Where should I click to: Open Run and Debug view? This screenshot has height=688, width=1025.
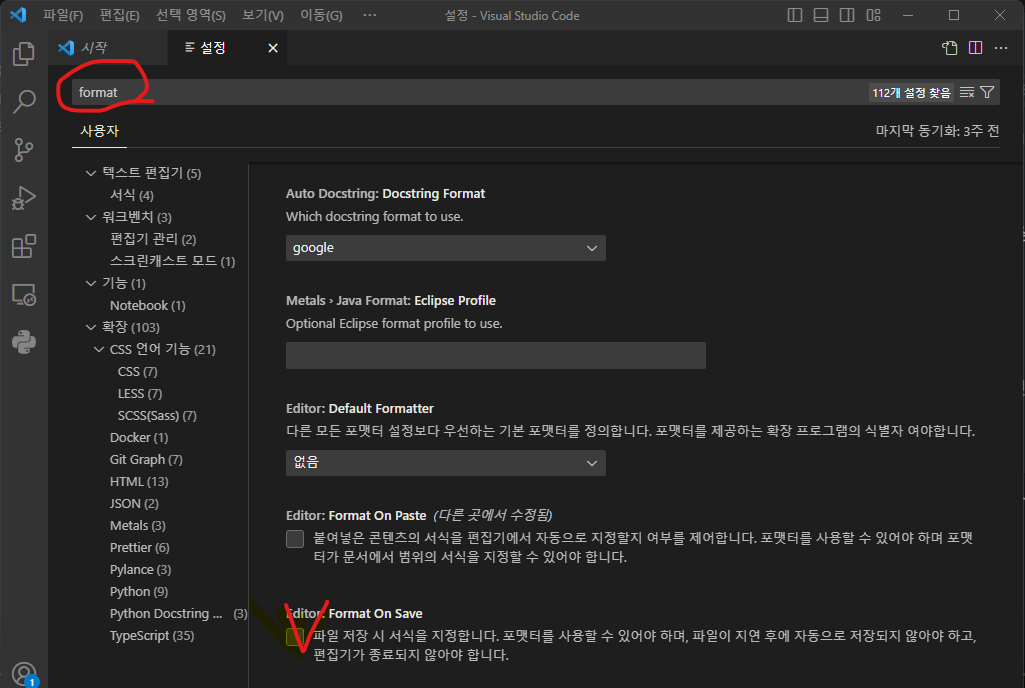click(24, 198)
